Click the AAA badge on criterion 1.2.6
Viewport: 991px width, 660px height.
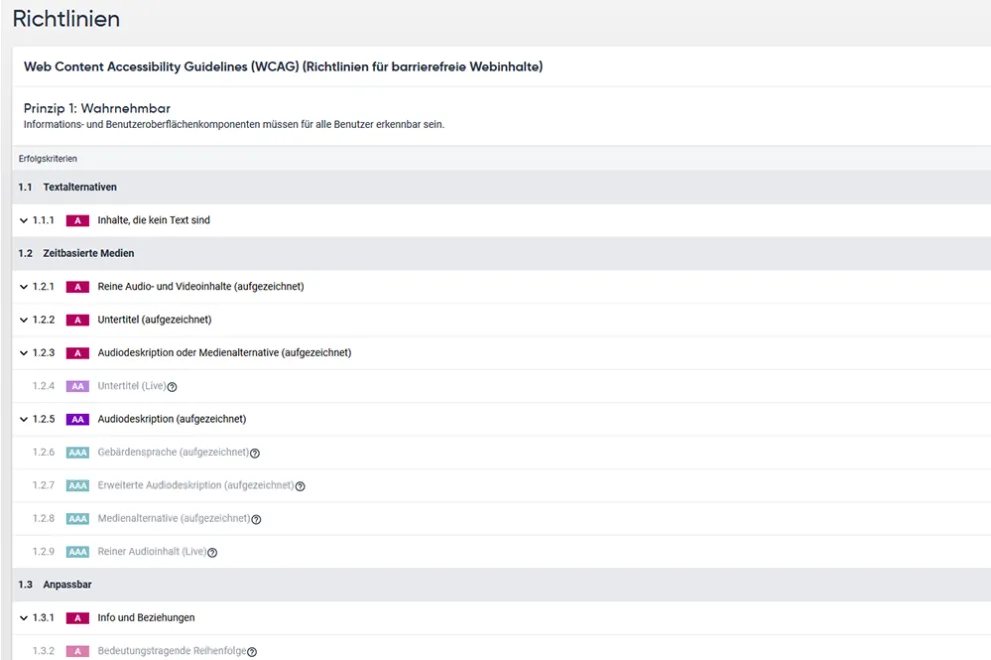(x=77, y=452)
